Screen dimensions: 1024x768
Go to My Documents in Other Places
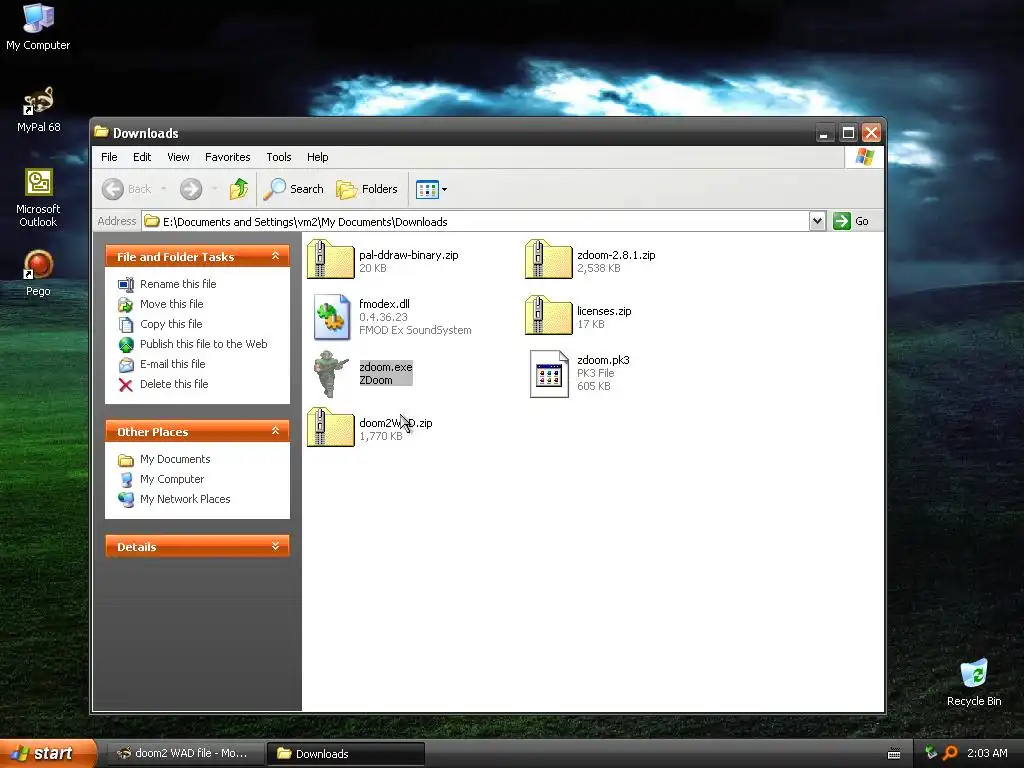[x=175, y=459]
